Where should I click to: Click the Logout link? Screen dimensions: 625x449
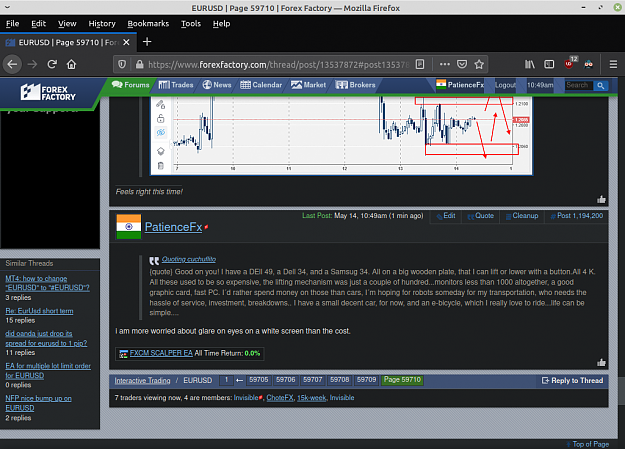505,85
